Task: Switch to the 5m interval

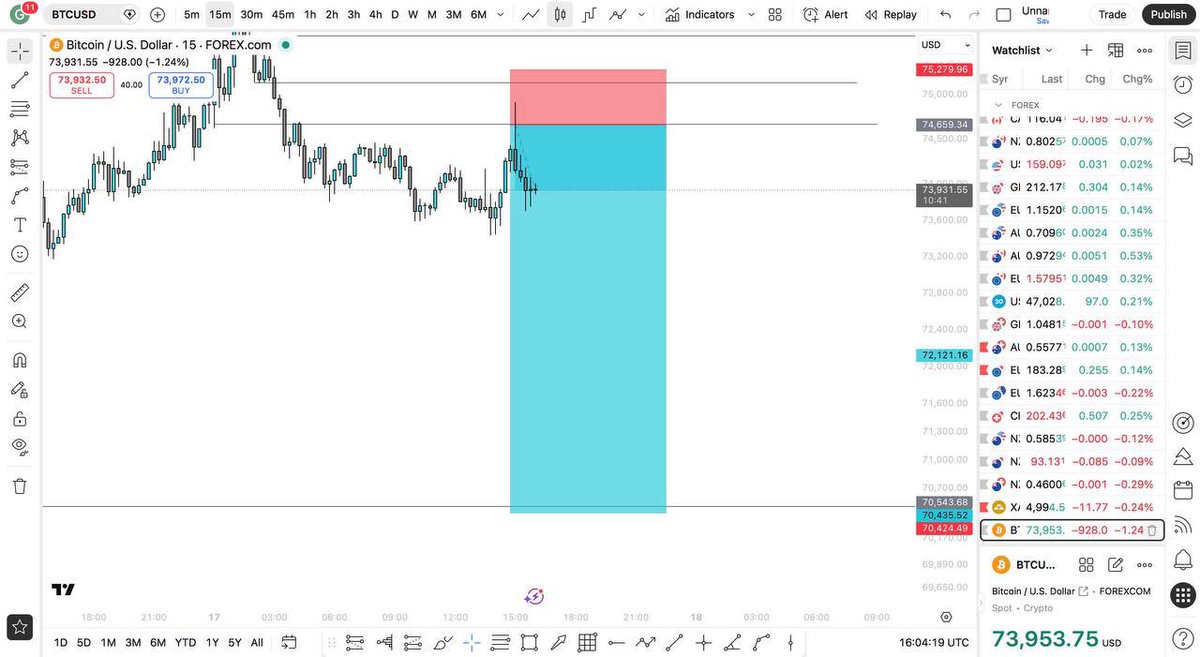Action: 191,15
